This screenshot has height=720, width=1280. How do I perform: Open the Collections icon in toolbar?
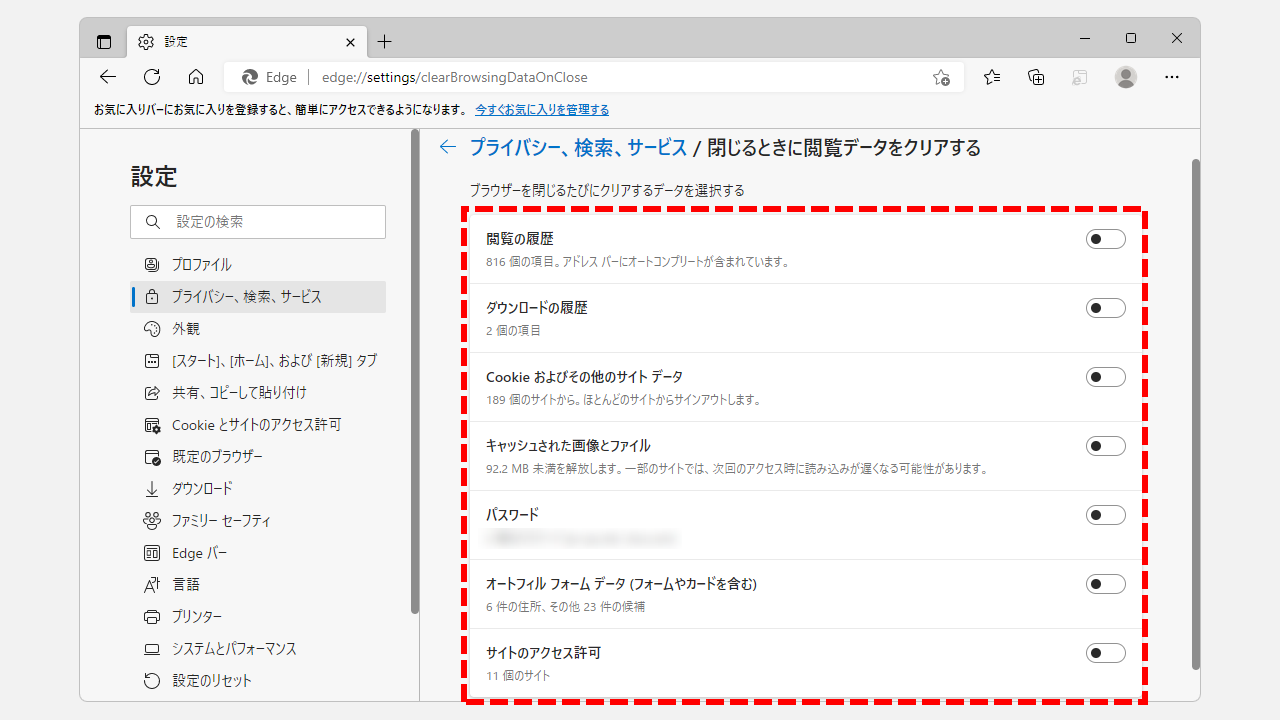coord(1036,77)
